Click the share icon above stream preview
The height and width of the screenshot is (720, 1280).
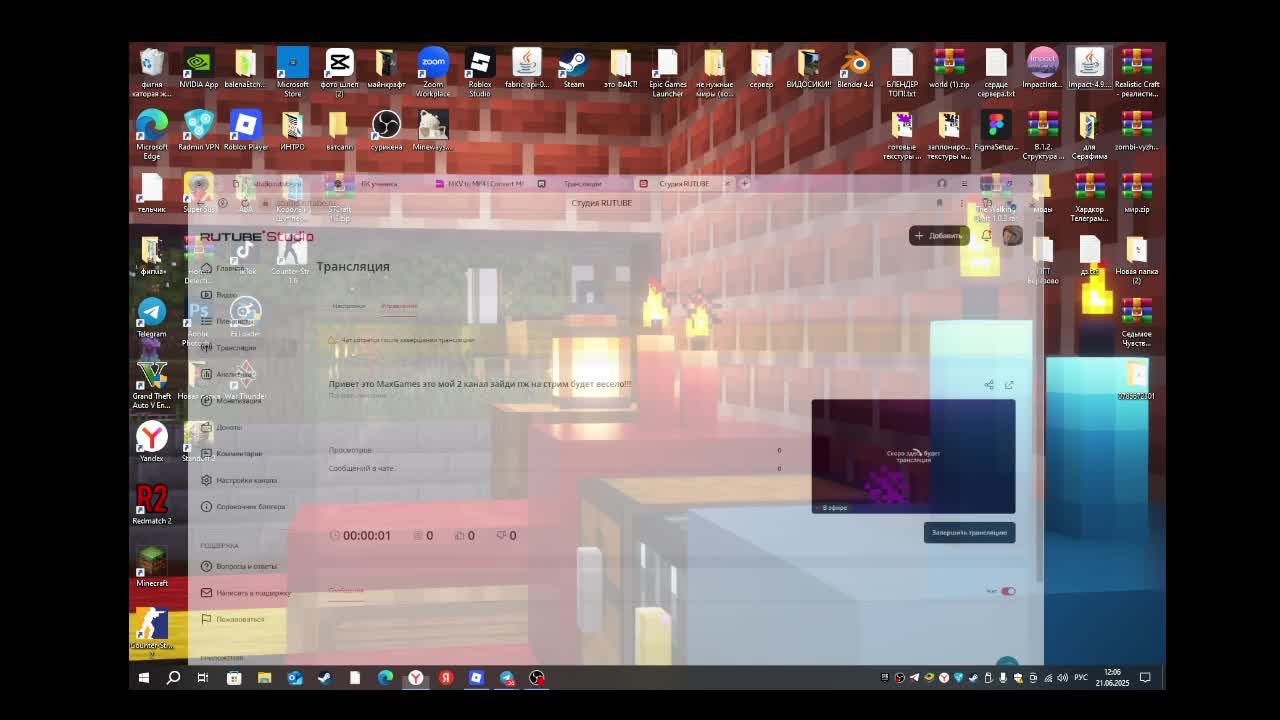(989, 385)
